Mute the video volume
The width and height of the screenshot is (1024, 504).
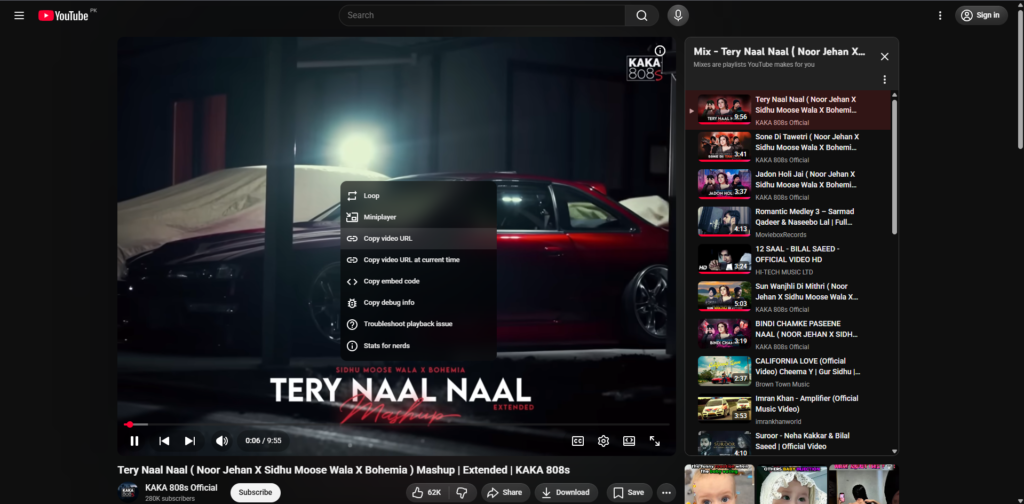click(221, 441)
